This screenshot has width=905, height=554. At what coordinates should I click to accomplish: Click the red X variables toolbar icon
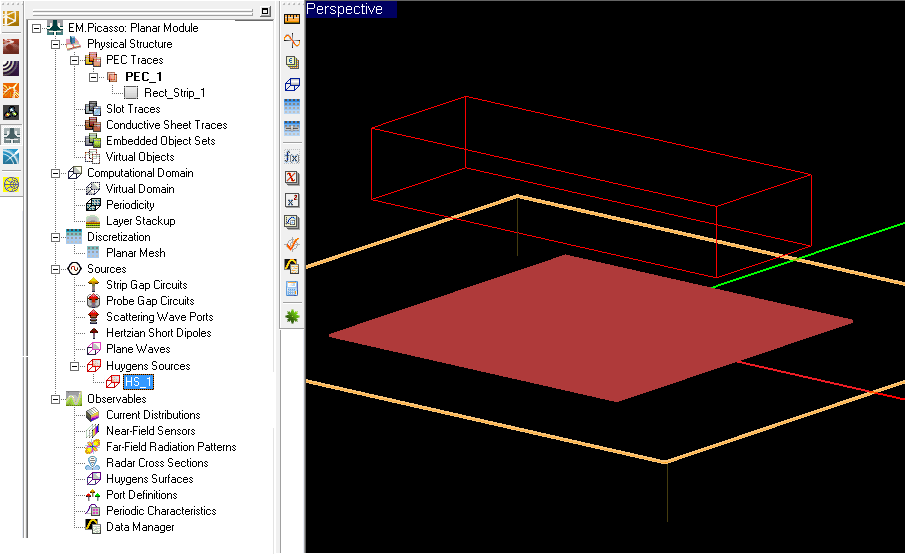tap(292, 178)
